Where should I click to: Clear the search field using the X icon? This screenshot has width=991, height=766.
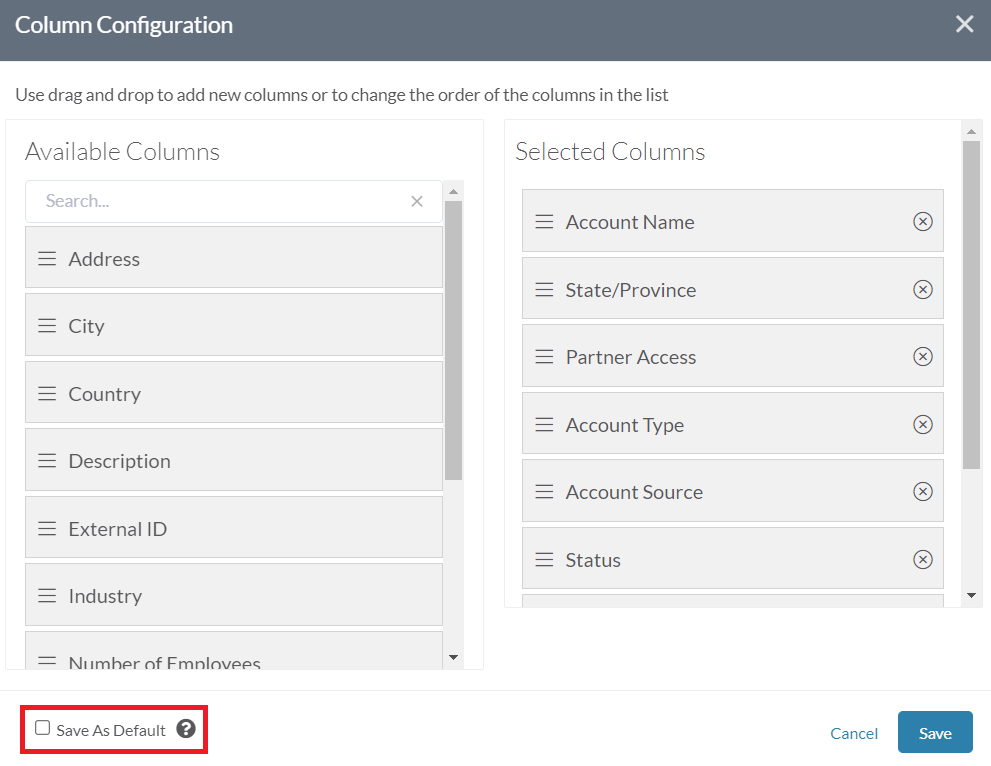[417, 200]
